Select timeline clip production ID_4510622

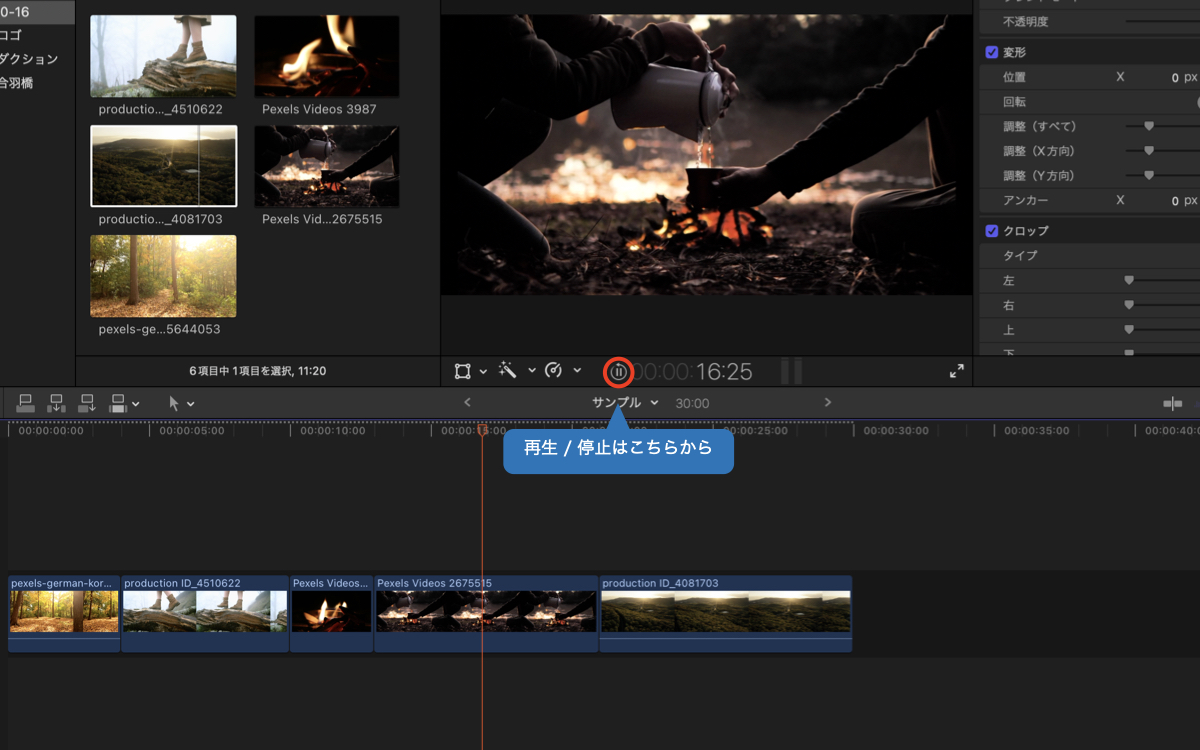click(205, 613)
